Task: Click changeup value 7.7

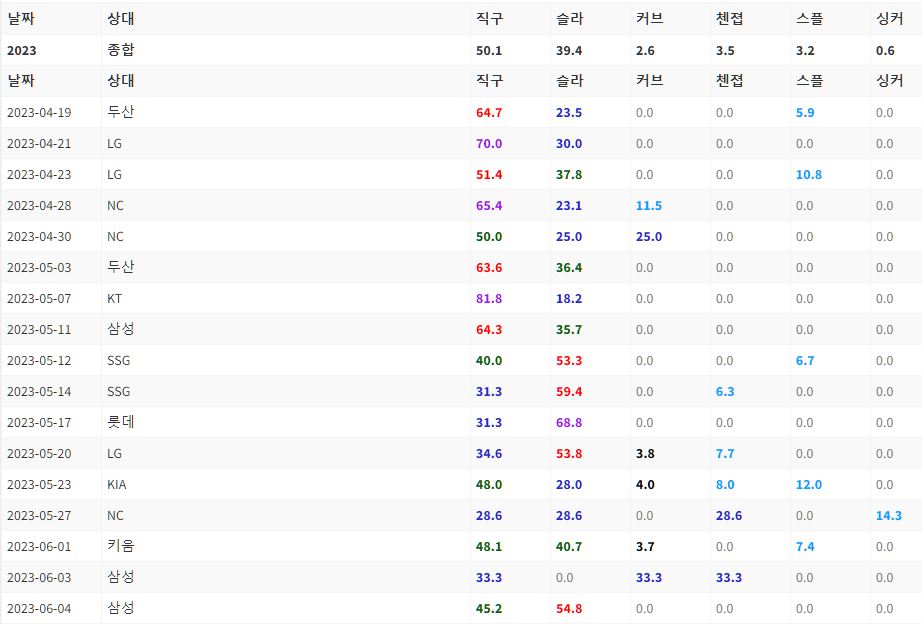Action: [x=725, y=454]
